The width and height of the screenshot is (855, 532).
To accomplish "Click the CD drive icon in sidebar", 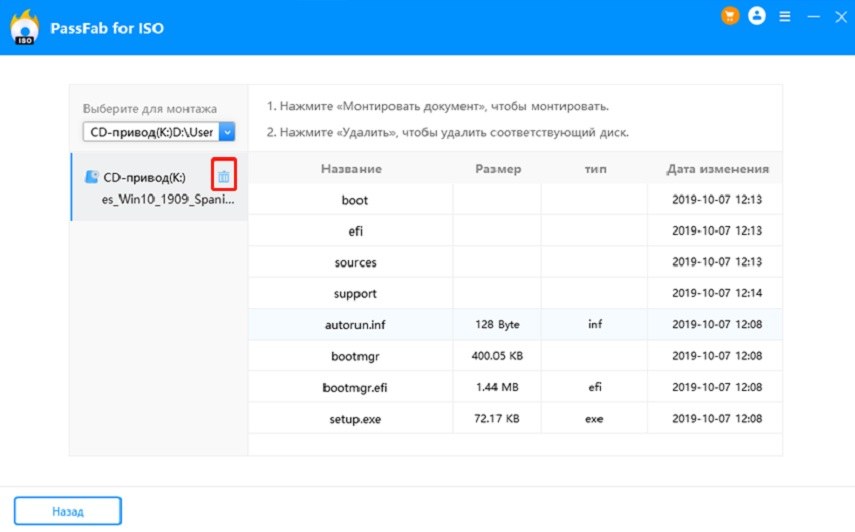I will click(x=91, y=177).
